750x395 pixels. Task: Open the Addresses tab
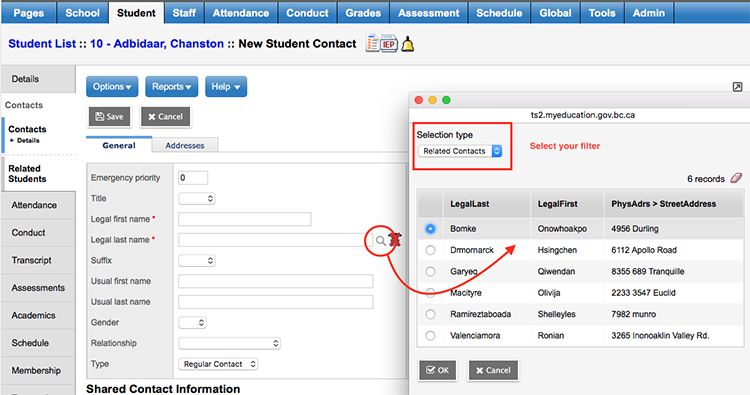click(x=185, y=145)
